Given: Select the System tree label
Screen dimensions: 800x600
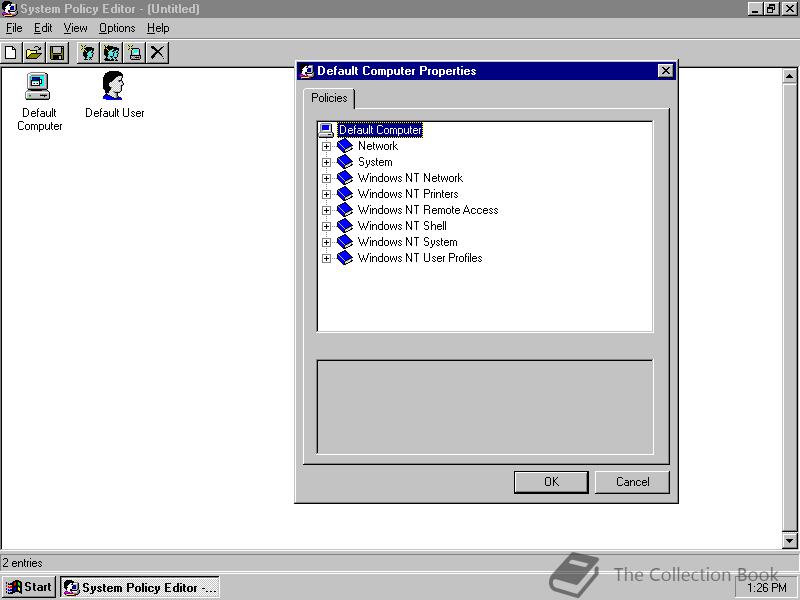Looking at the screenshot, I should [x=375, y=162].
